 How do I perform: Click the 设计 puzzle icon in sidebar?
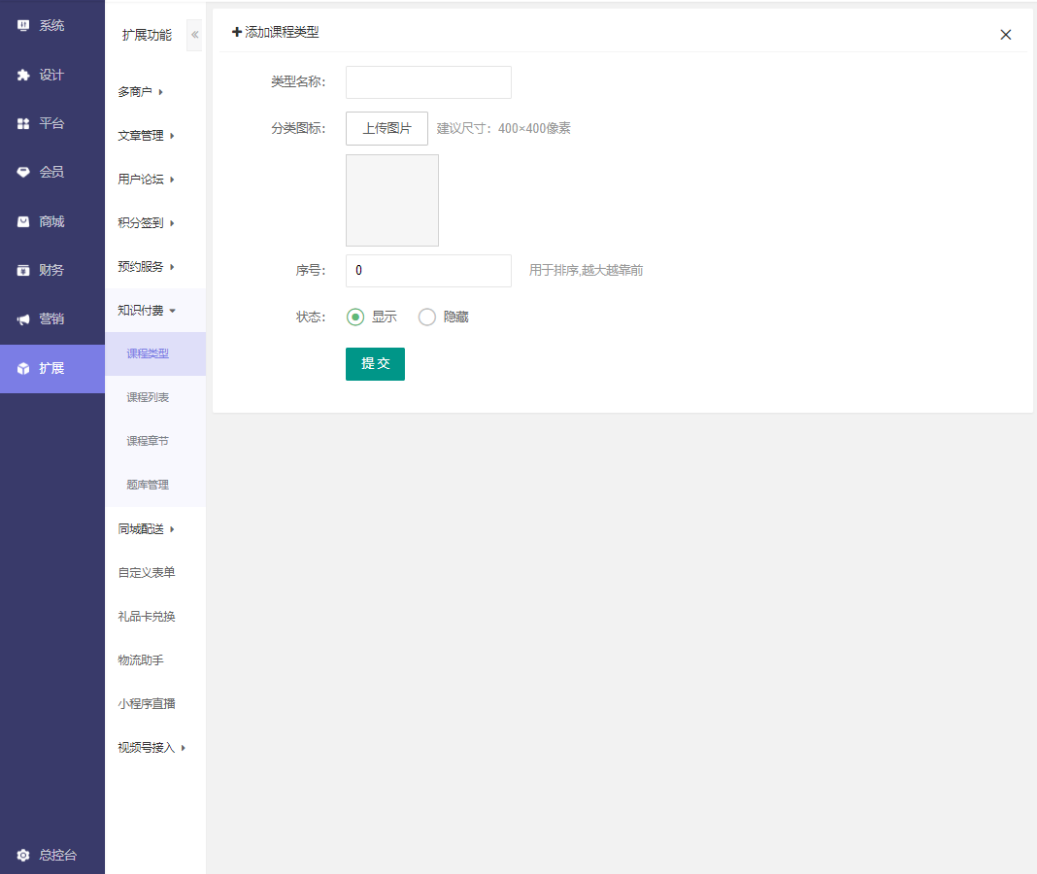coord(23,75)
